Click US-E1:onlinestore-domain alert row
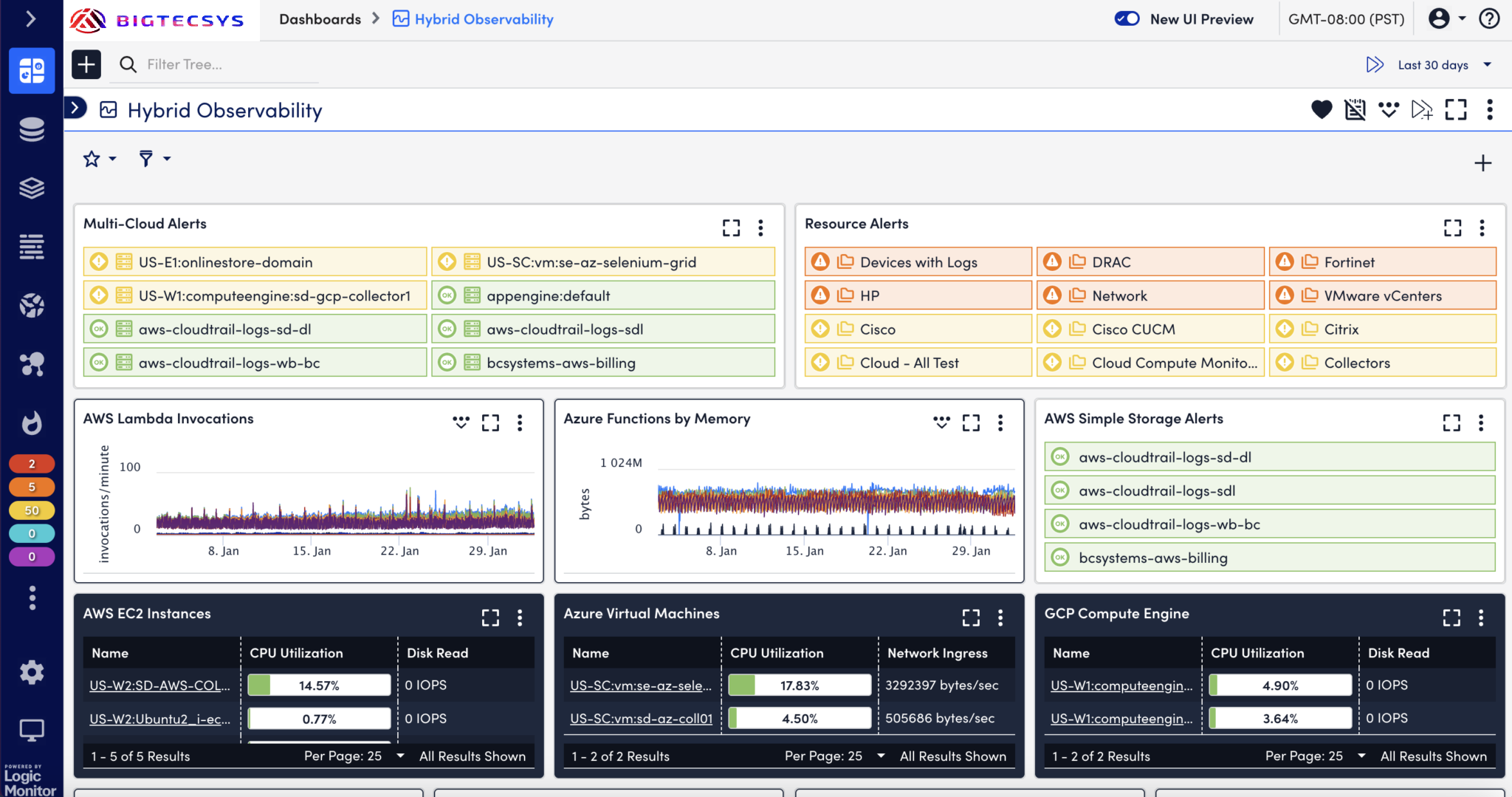1512x797 pixels. pyautogui.click(x=255, y=262)
